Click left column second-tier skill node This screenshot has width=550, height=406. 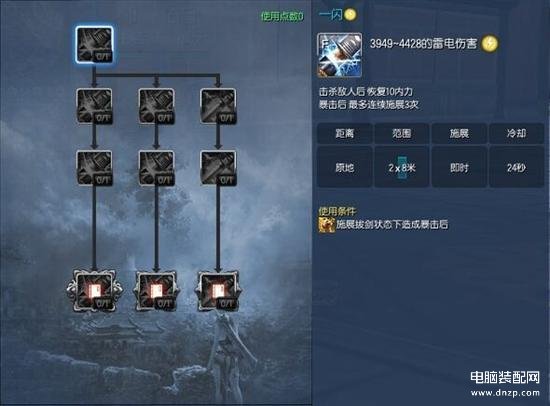(94, 106)
